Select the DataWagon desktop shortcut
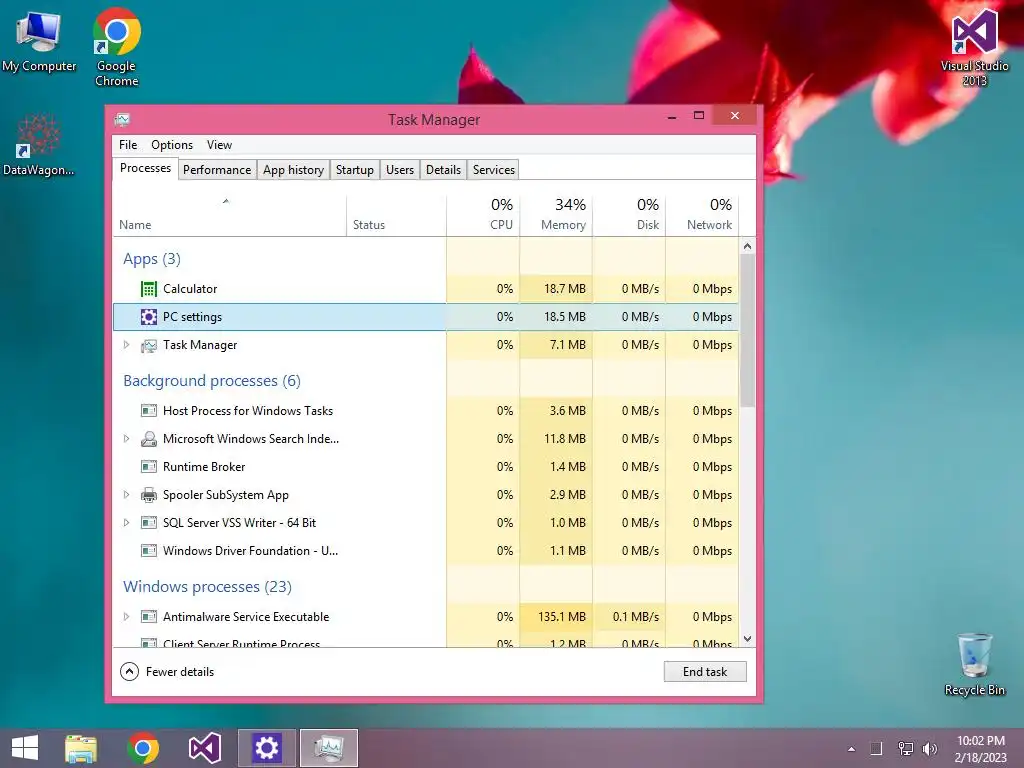This screenshot has width=1024, height=768. (x=38, y=146)
